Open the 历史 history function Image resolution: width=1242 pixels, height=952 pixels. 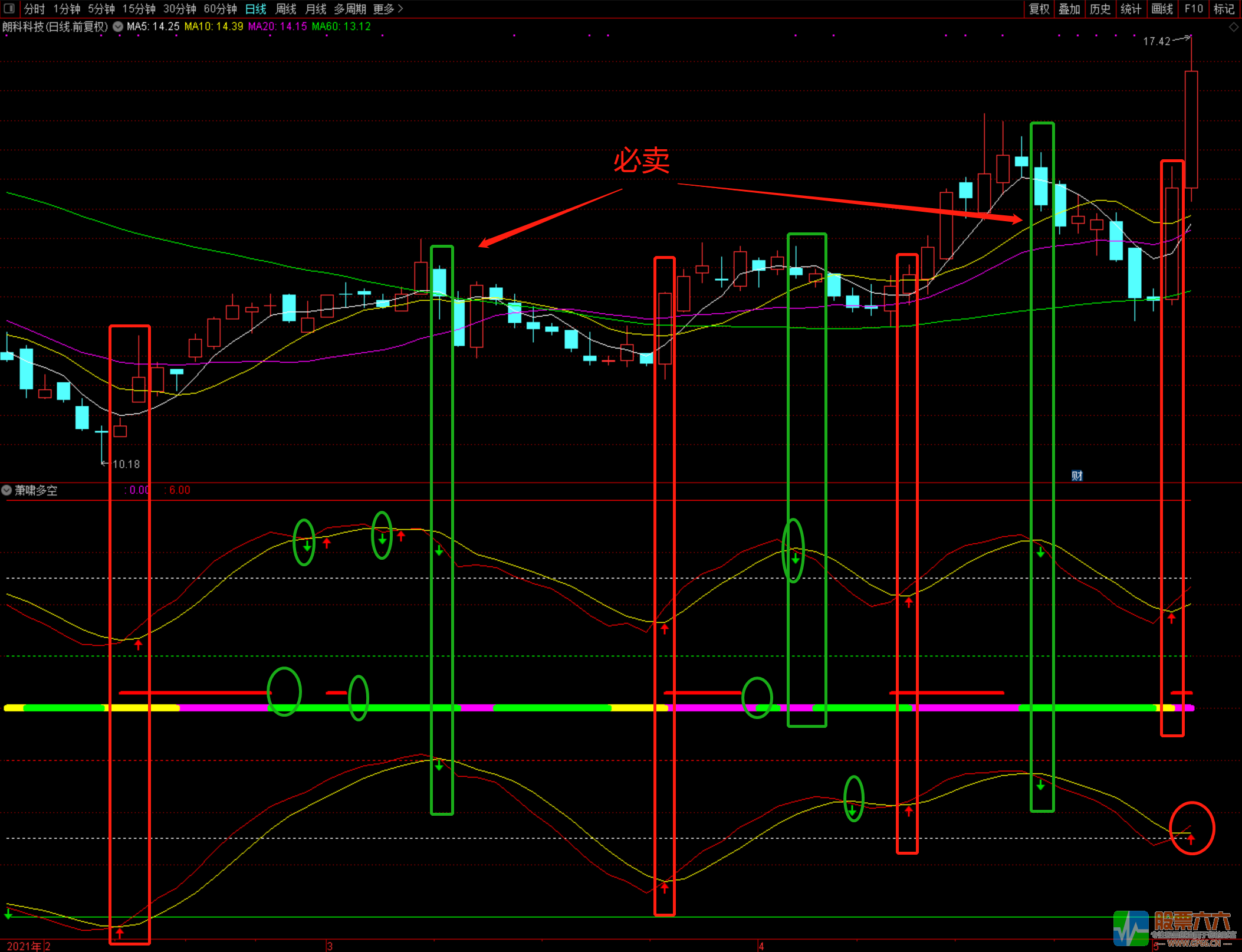click(x=1100, y=9)
